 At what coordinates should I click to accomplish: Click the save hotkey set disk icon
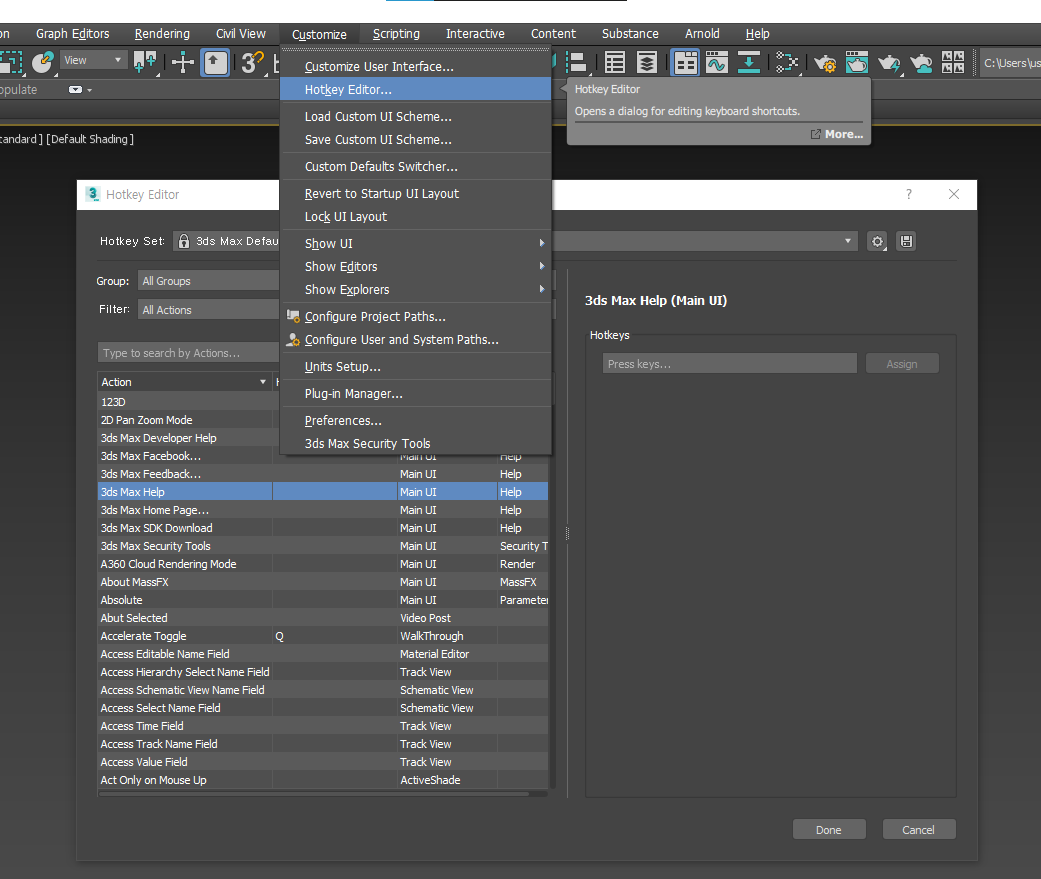pos(906,242)
